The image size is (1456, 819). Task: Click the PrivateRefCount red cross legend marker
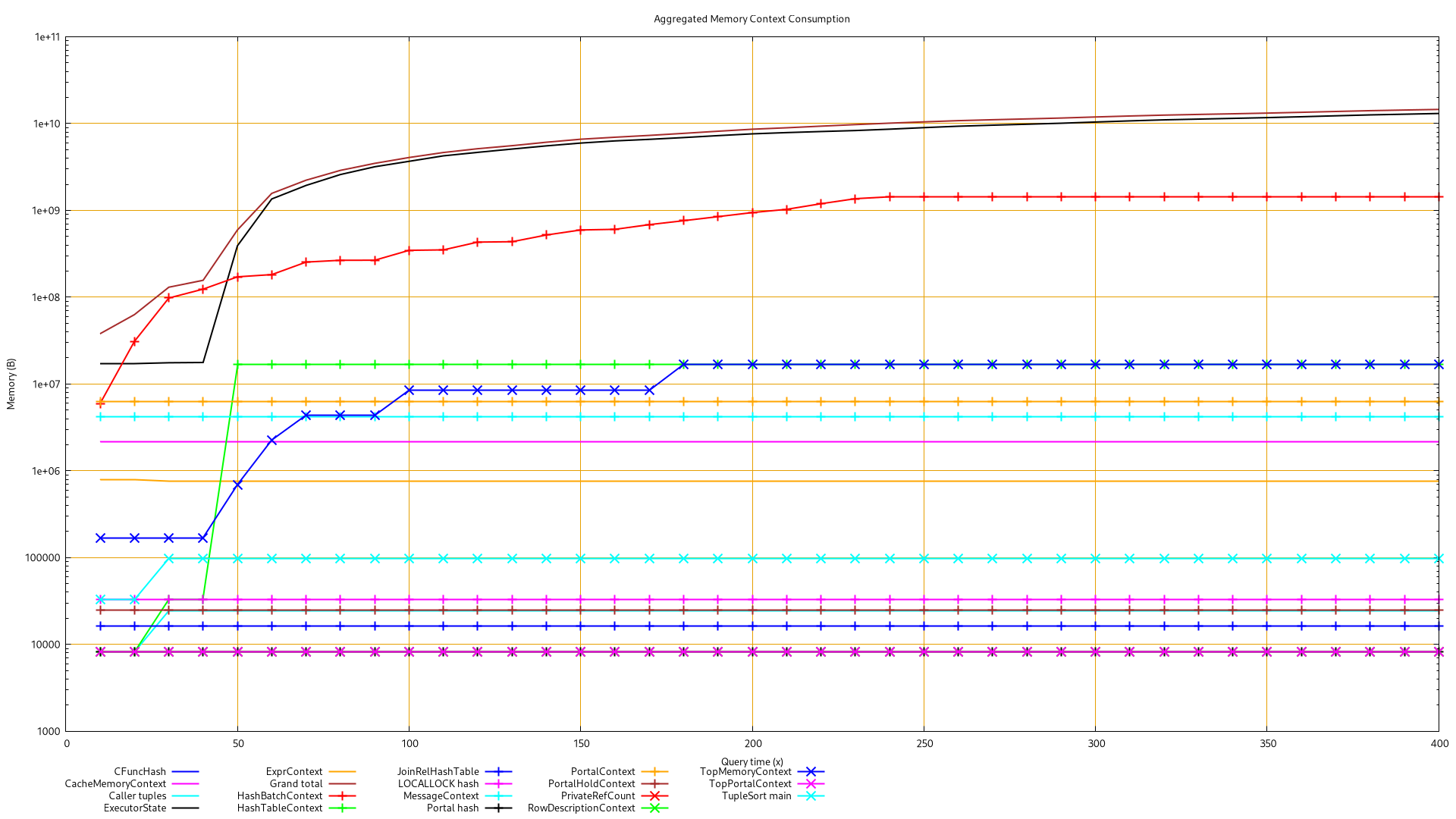(654, 795)
